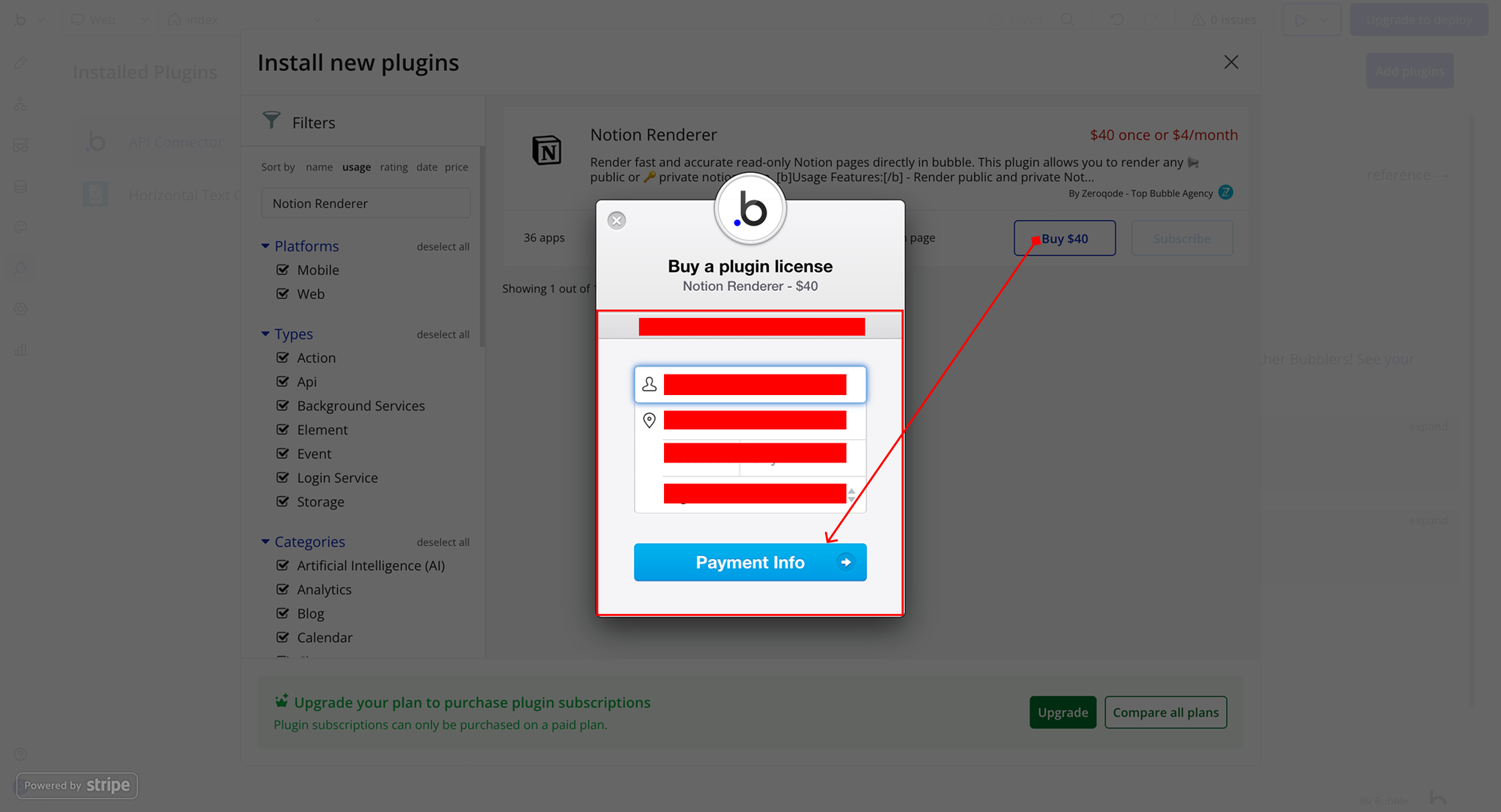Click the Filters funnel icon

(272, 120)
